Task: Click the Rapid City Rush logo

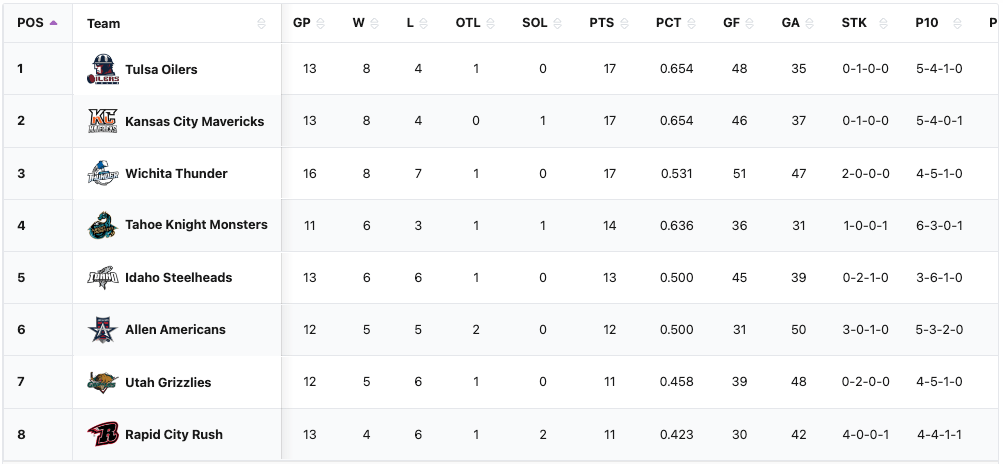Action: click(x=103, y=434)
